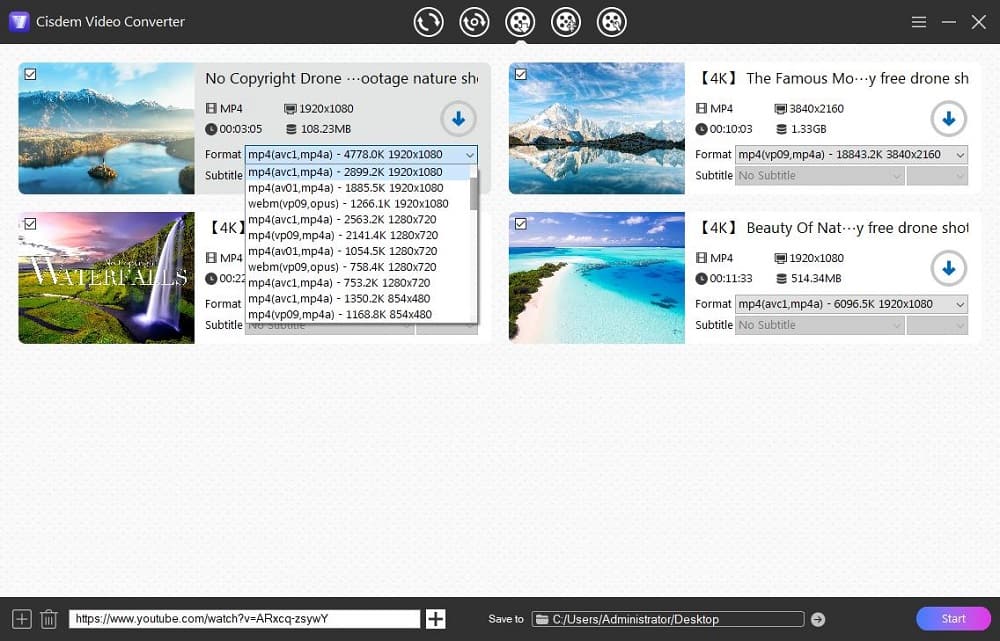Image resolution: width=1000 pixels, height=641 pixels.
Task: Open secondary subtitle dropdown for Beauty Of Nat video
Action: (937, 325)
